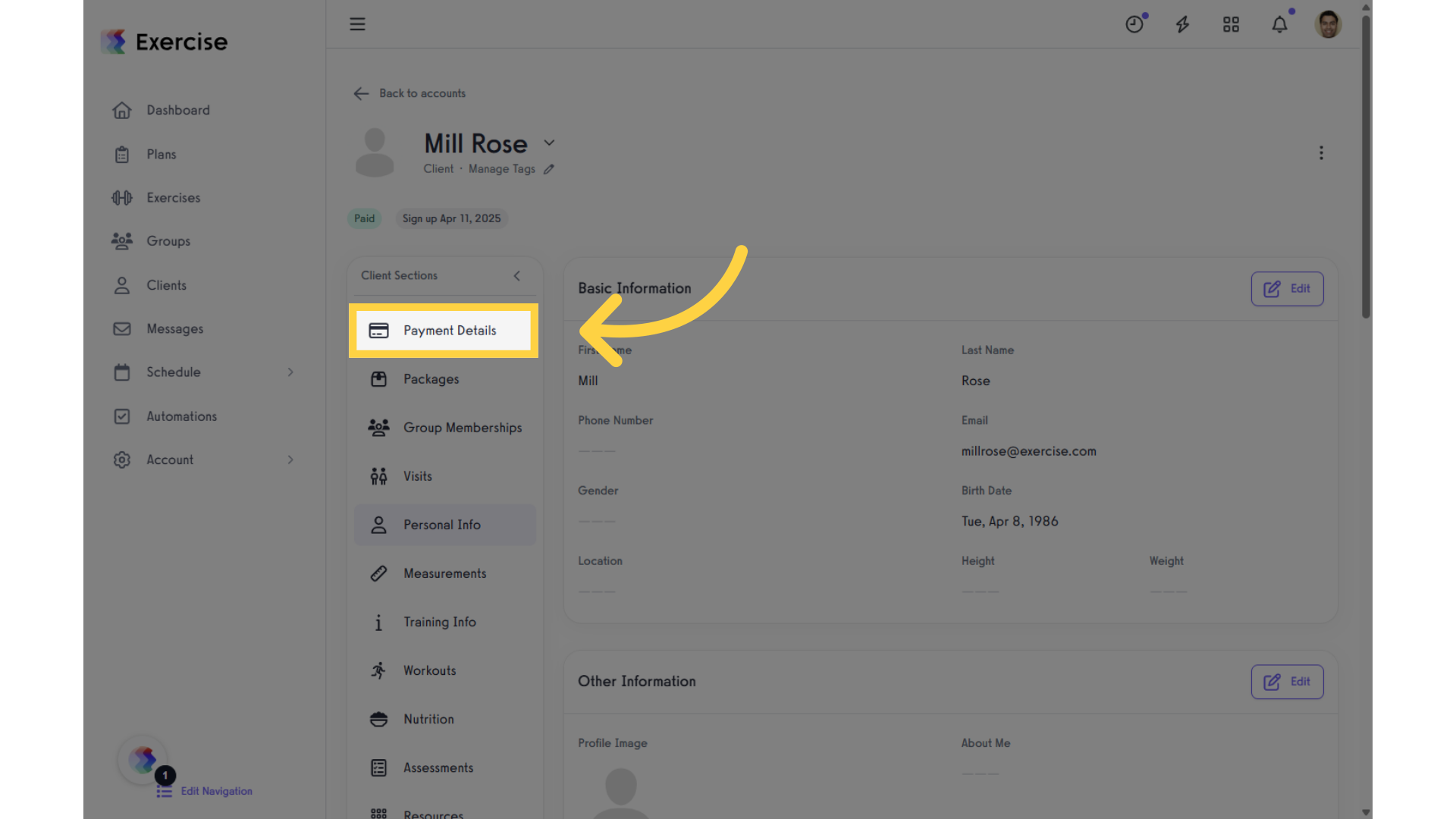Open the lightning quick actions icon

(x=1182, y=24)
